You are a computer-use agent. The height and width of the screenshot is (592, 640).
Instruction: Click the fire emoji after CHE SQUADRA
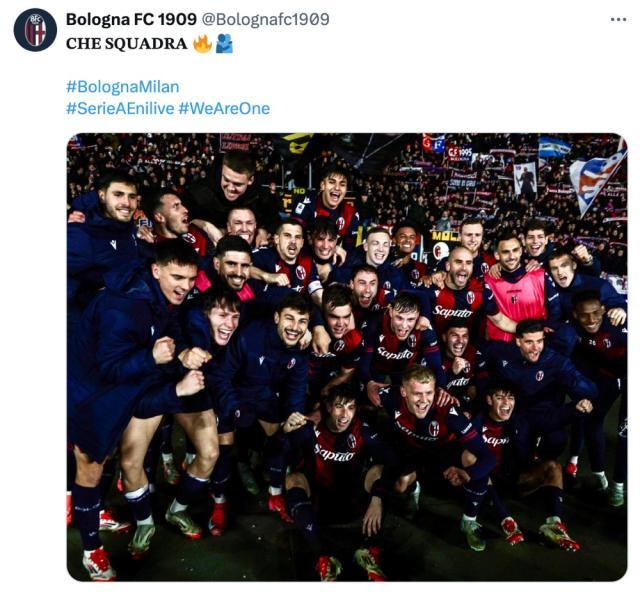coord(202,44)
